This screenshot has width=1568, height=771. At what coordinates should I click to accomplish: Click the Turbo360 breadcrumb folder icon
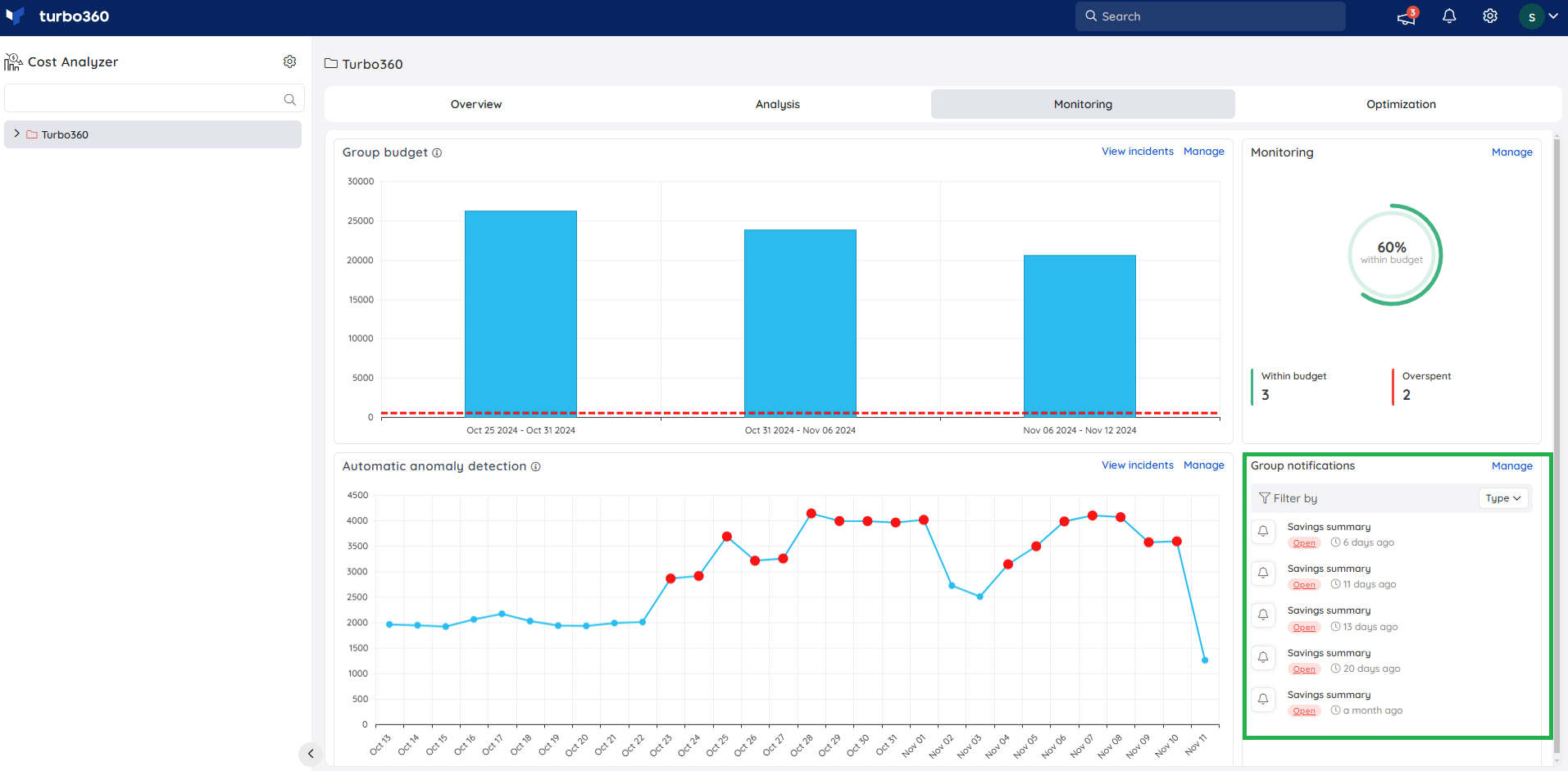pyautogui.click(x=331, y=64)
